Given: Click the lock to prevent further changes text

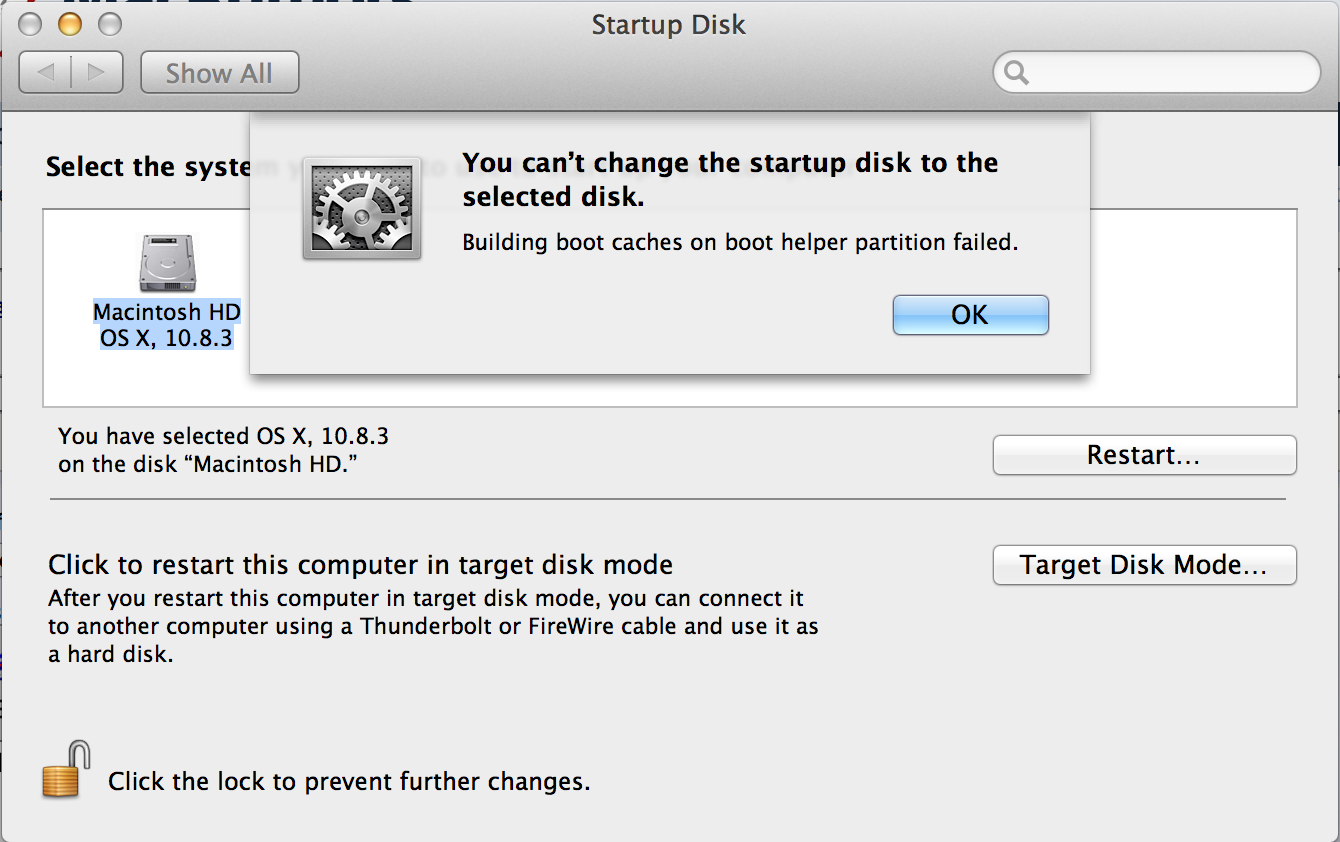Looking at the screenshot, I should (x=349, y=781).
